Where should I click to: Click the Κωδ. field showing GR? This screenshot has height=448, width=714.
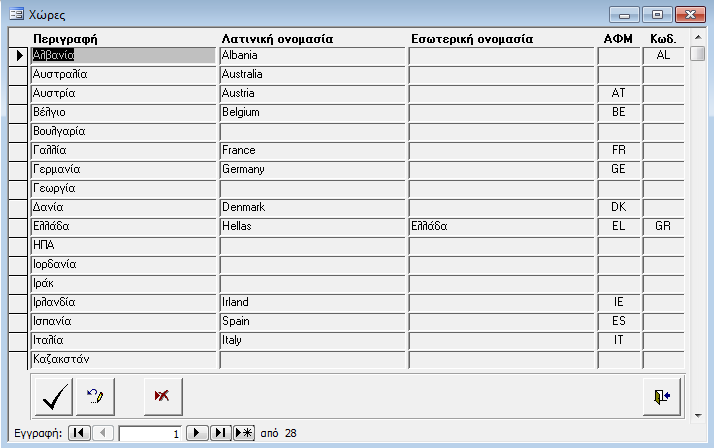pos(662,227)
